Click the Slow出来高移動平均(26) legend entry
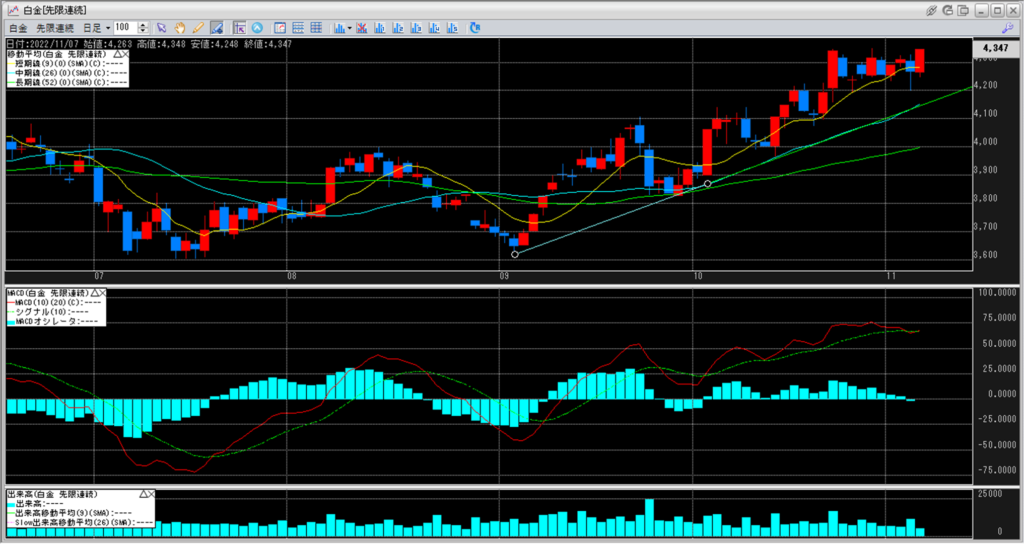 tap(80, 522)
